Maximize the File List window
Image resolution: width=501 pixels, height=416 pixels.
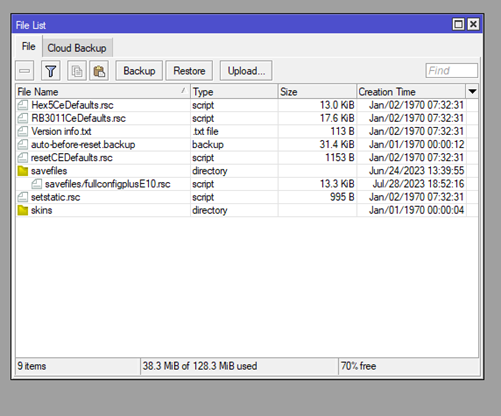(x=458, y=24)
